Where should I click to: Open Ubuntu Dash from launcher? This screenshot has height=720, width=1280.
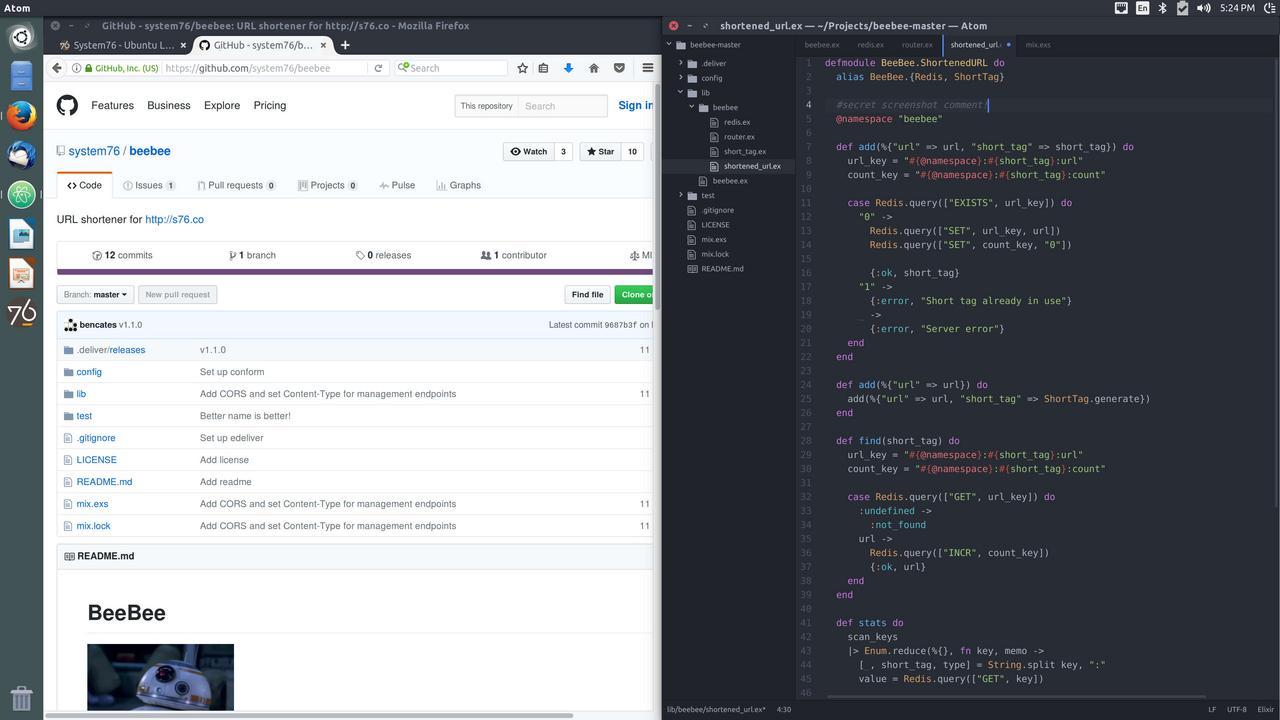coord(22,37)
